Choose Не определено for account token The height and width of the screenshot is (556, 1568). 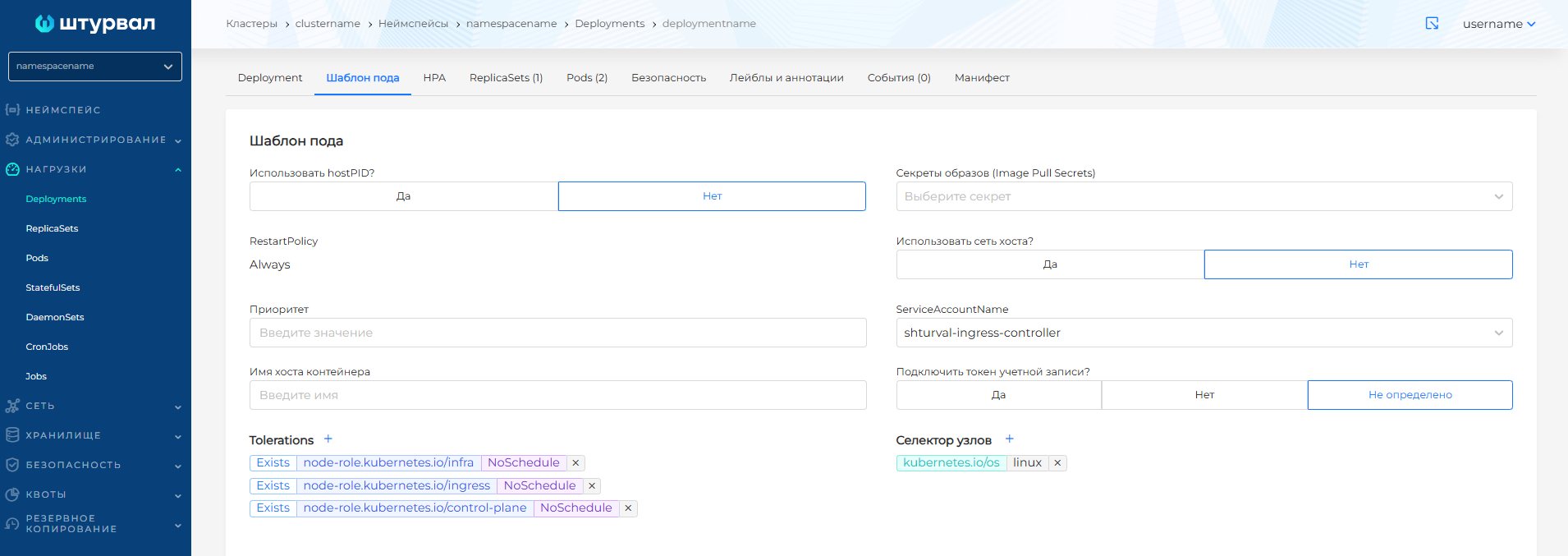coord(1410,395)
